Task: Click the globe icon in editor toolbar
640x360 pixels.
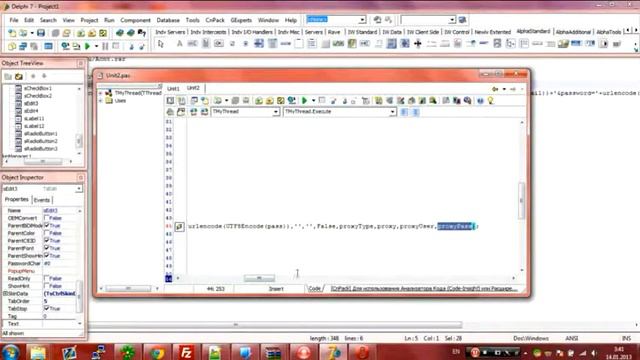Action: click(291, 100)
